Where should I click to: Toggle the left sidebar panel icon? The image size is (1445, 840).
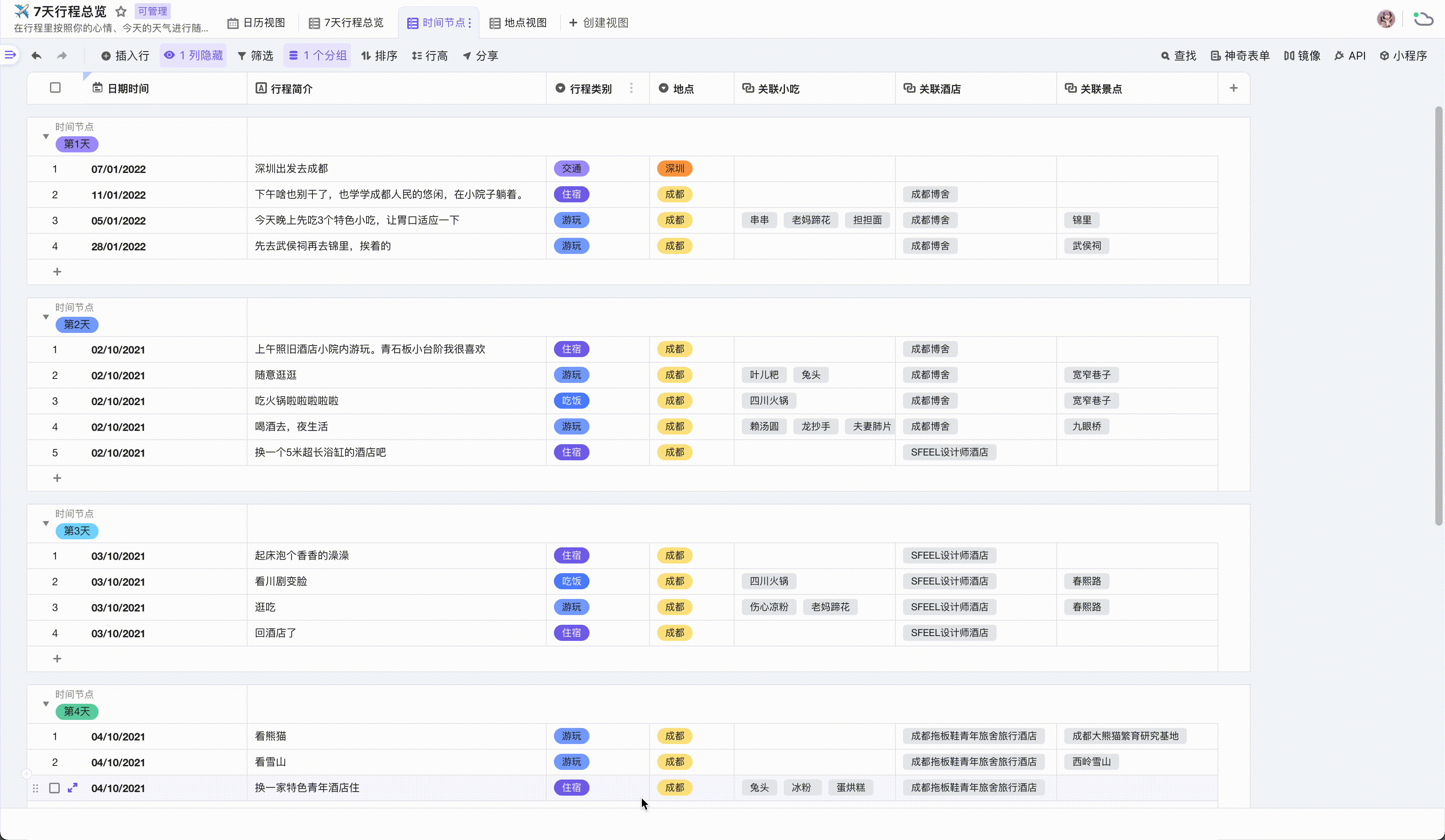[10, 55]
